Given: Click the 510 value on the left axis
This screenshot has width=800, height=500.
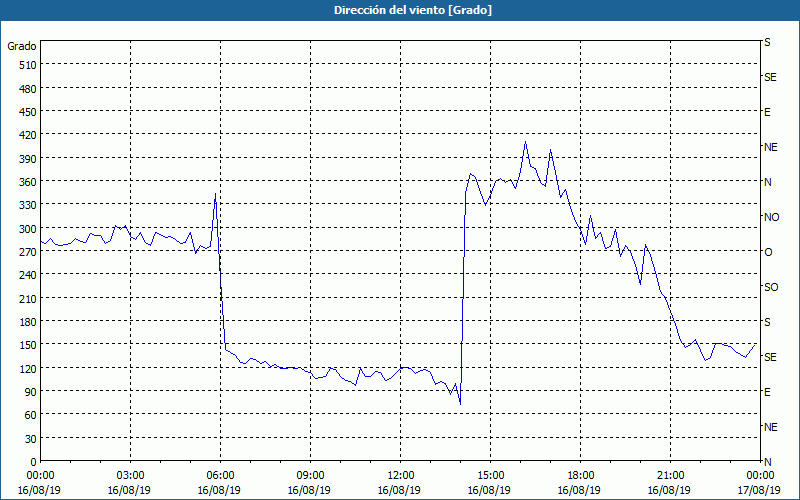Looking at the screenshot, I should 29,65.
